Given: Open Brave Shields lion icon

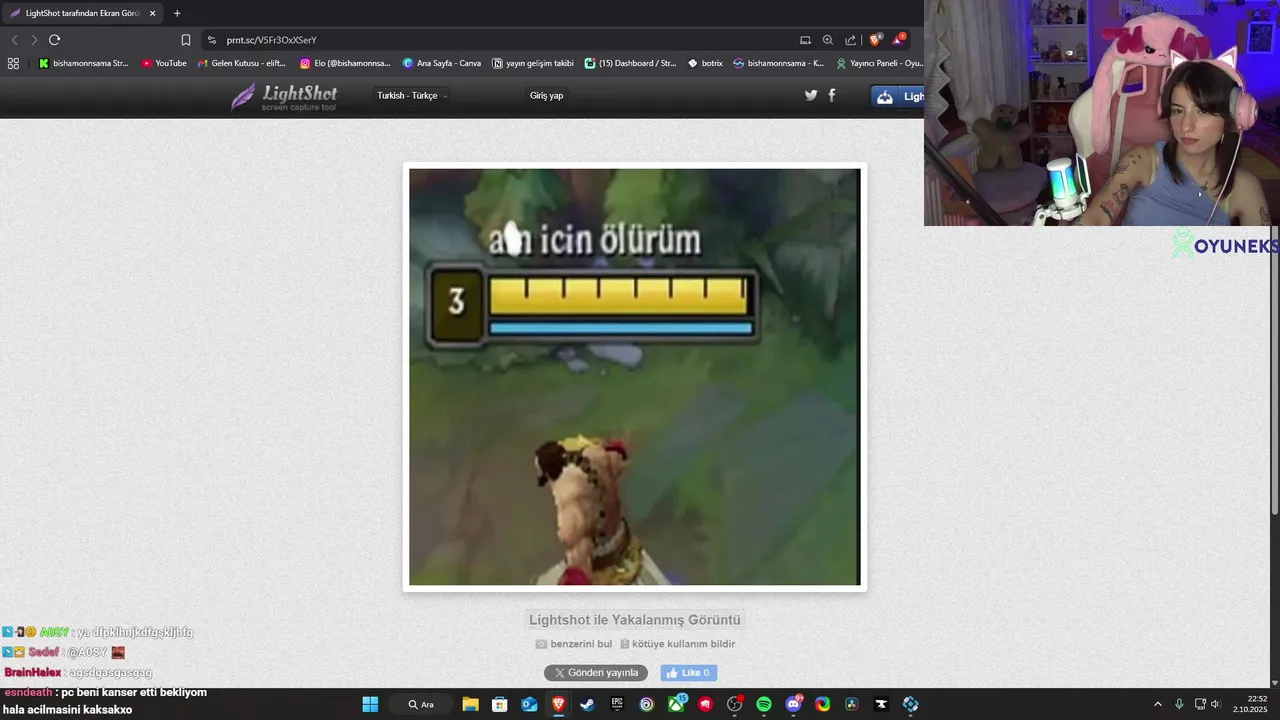Looking at the screenshot, I should pyautogui.click(x=876, y=40).
